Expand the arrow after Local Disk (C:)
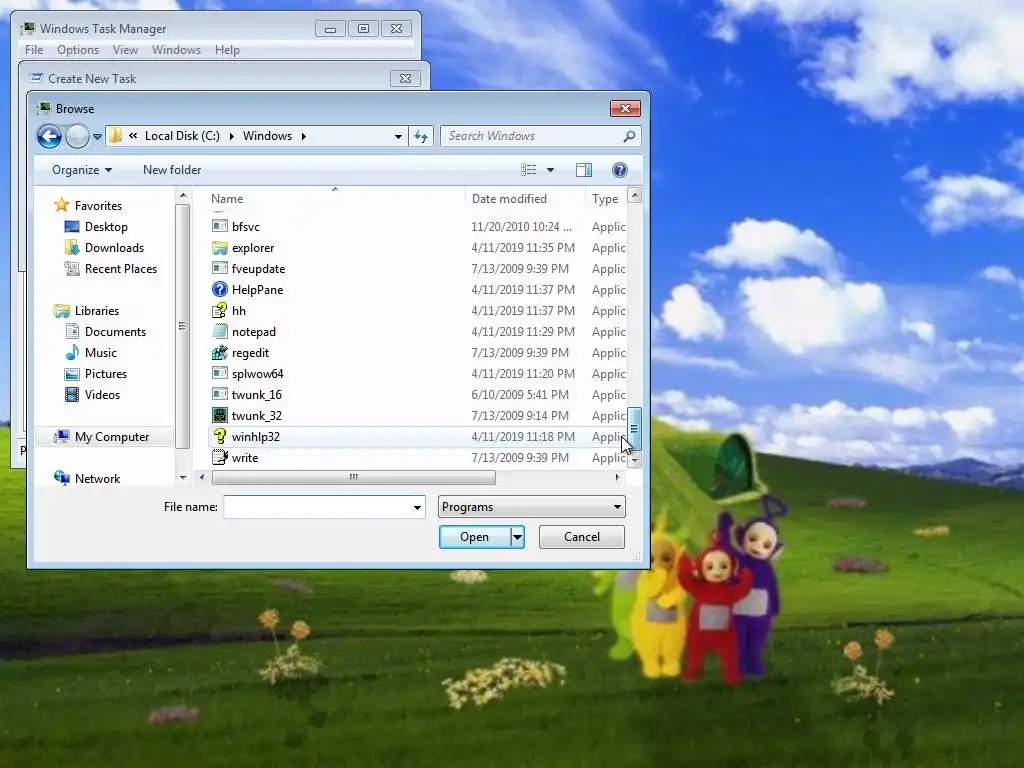Screen dimensions: 1024x768 232,136
